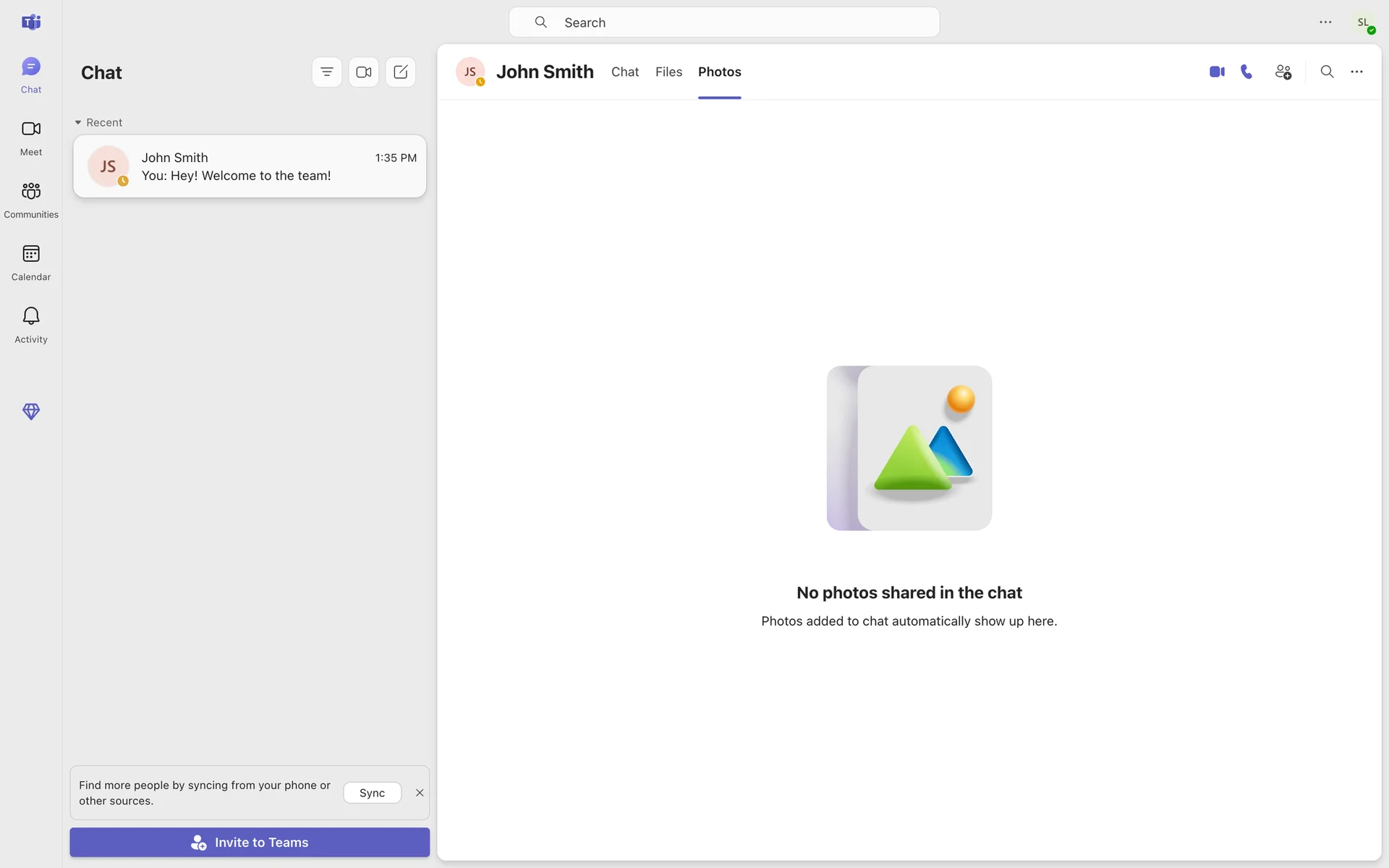Add people to this chat

(1283, 72)
